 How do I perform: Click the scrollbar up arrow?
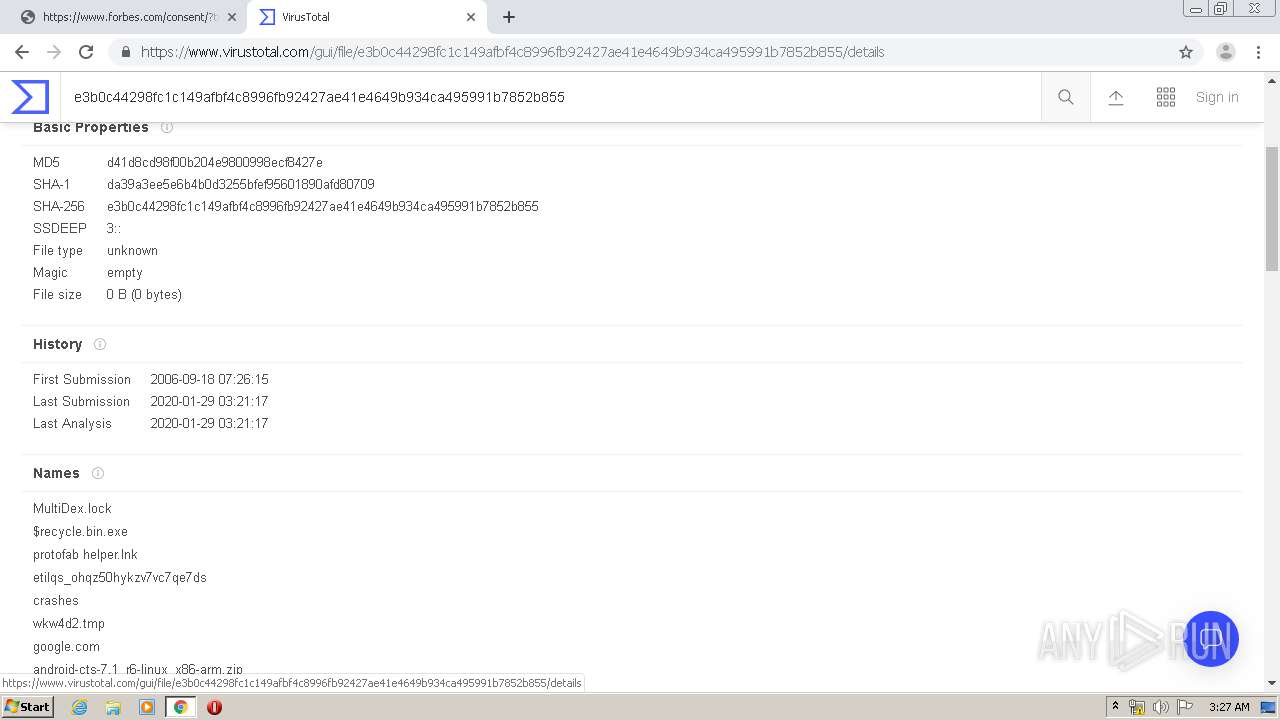point(1272,79)
